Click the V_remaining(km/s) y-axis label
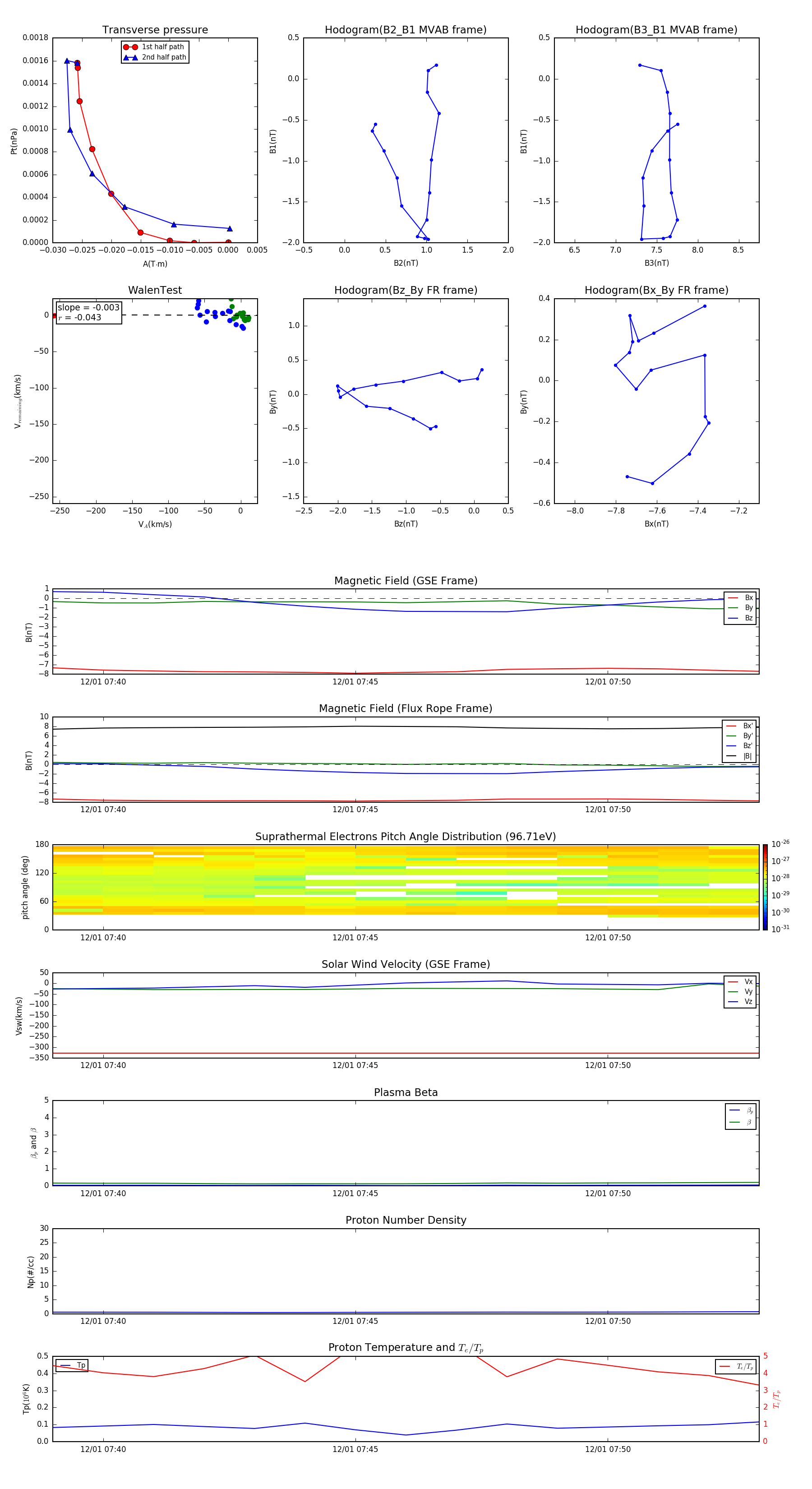 click(17, 401)
